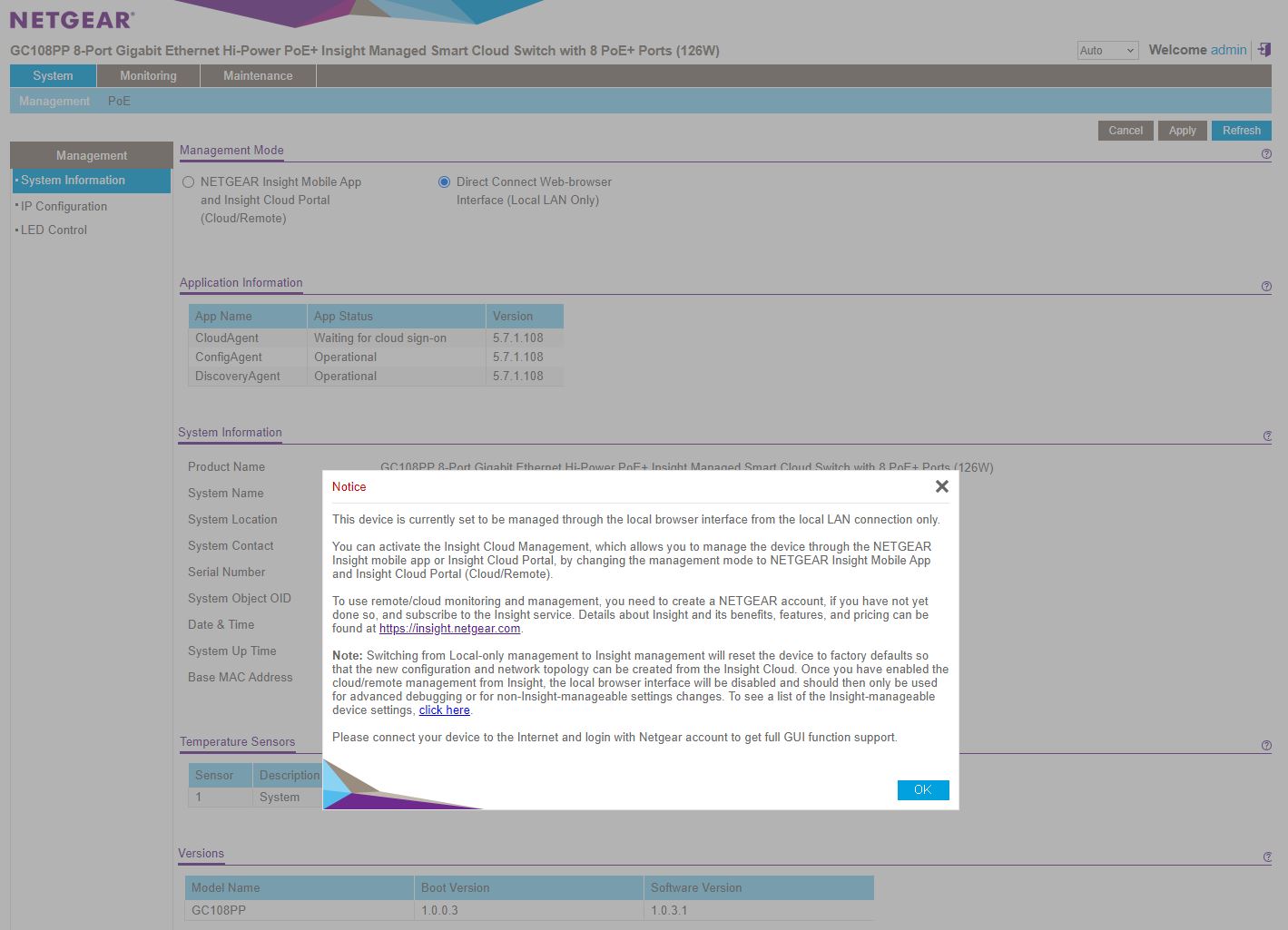Click the System Name label
The image size is (1288, 930).
coord(225,493)
